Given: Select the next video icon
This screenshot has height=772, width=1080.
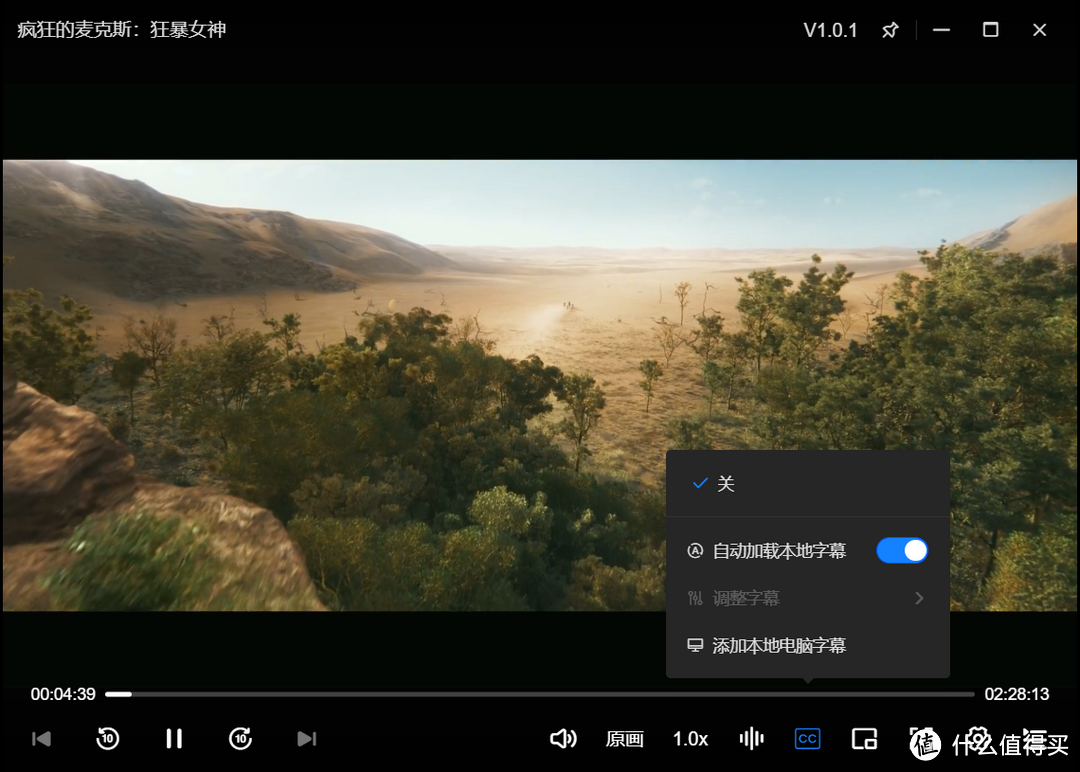Looking at the screenshot, I should tap(306, 738).
